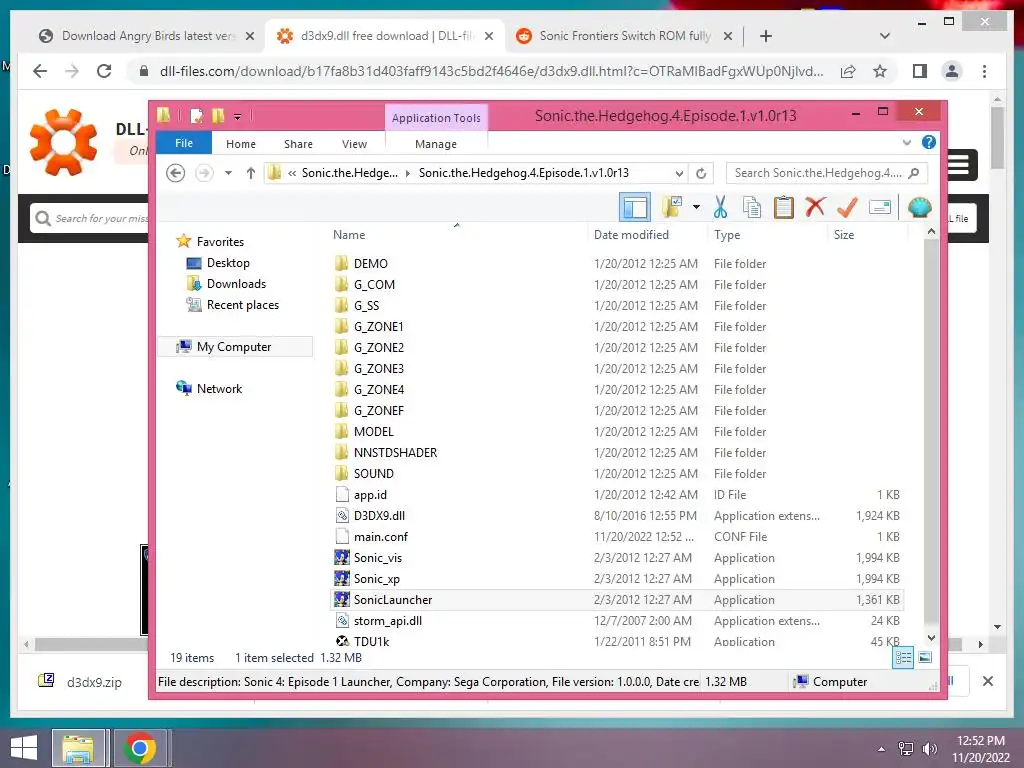Viewport: 1024px width, 768px height.
Task: Open the Manage ribbon tab
Action: click(x=436, y=144)
